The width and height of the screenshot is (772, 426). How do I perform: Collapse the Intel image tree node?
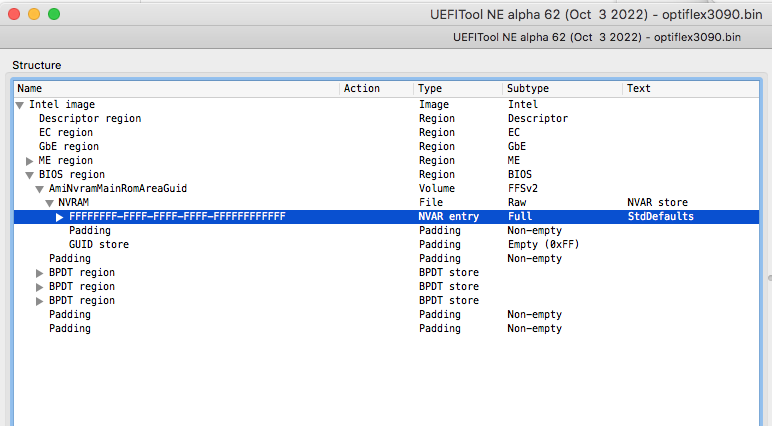click(x=20, y=104)
